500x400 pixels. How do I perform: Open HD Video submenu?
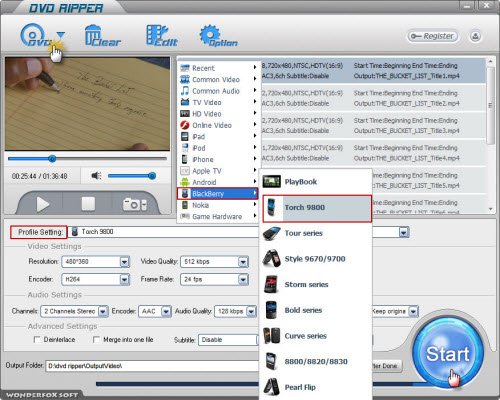click(x=219, y=114)
